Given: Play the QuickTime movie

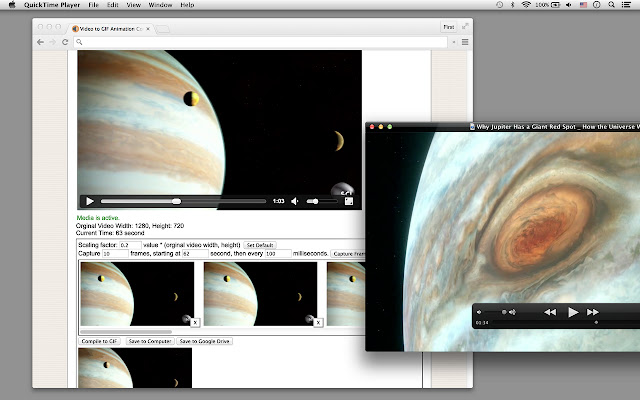Looking at the screenshot, I should pos(573,312).
